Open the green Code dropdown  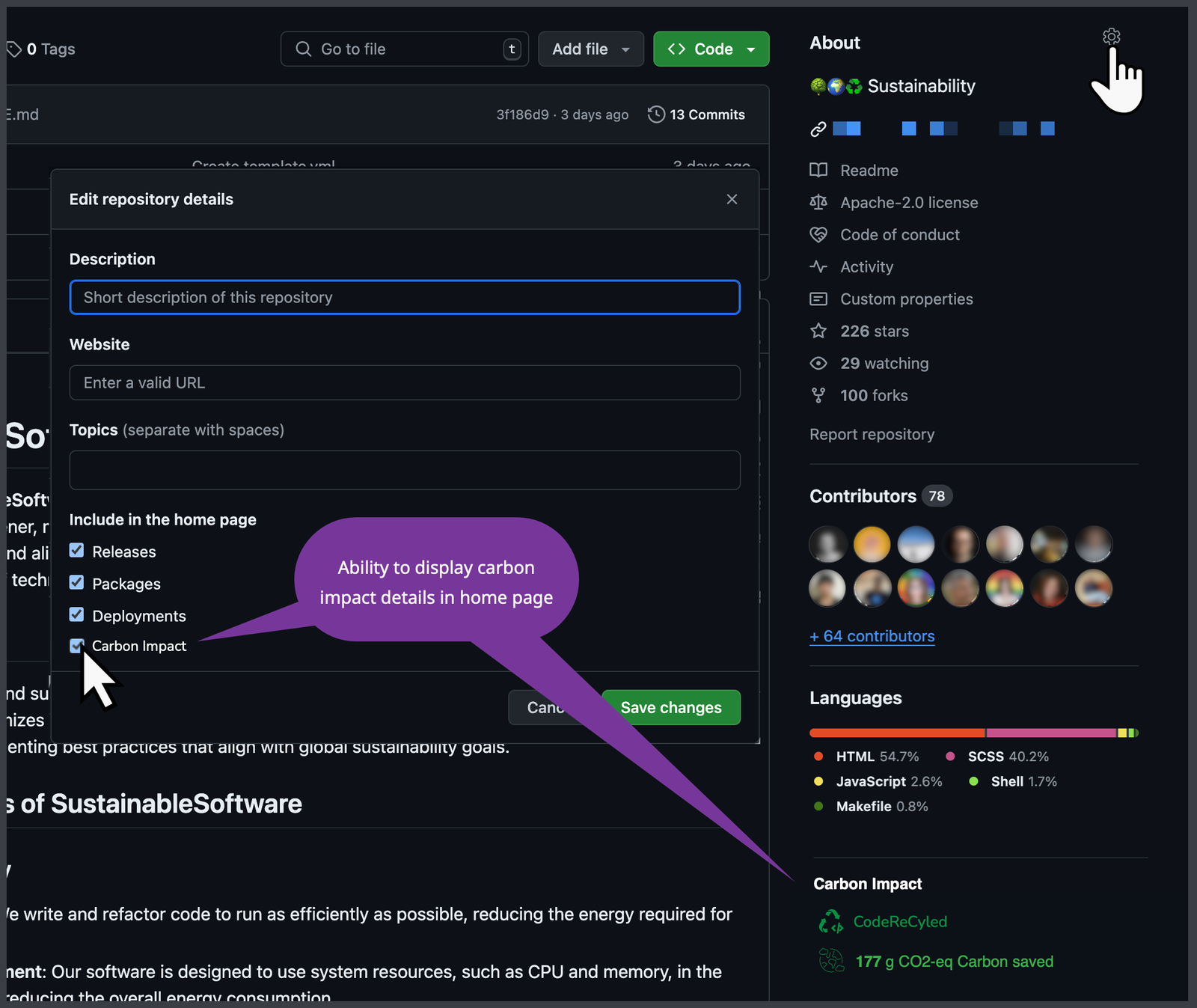710,49
